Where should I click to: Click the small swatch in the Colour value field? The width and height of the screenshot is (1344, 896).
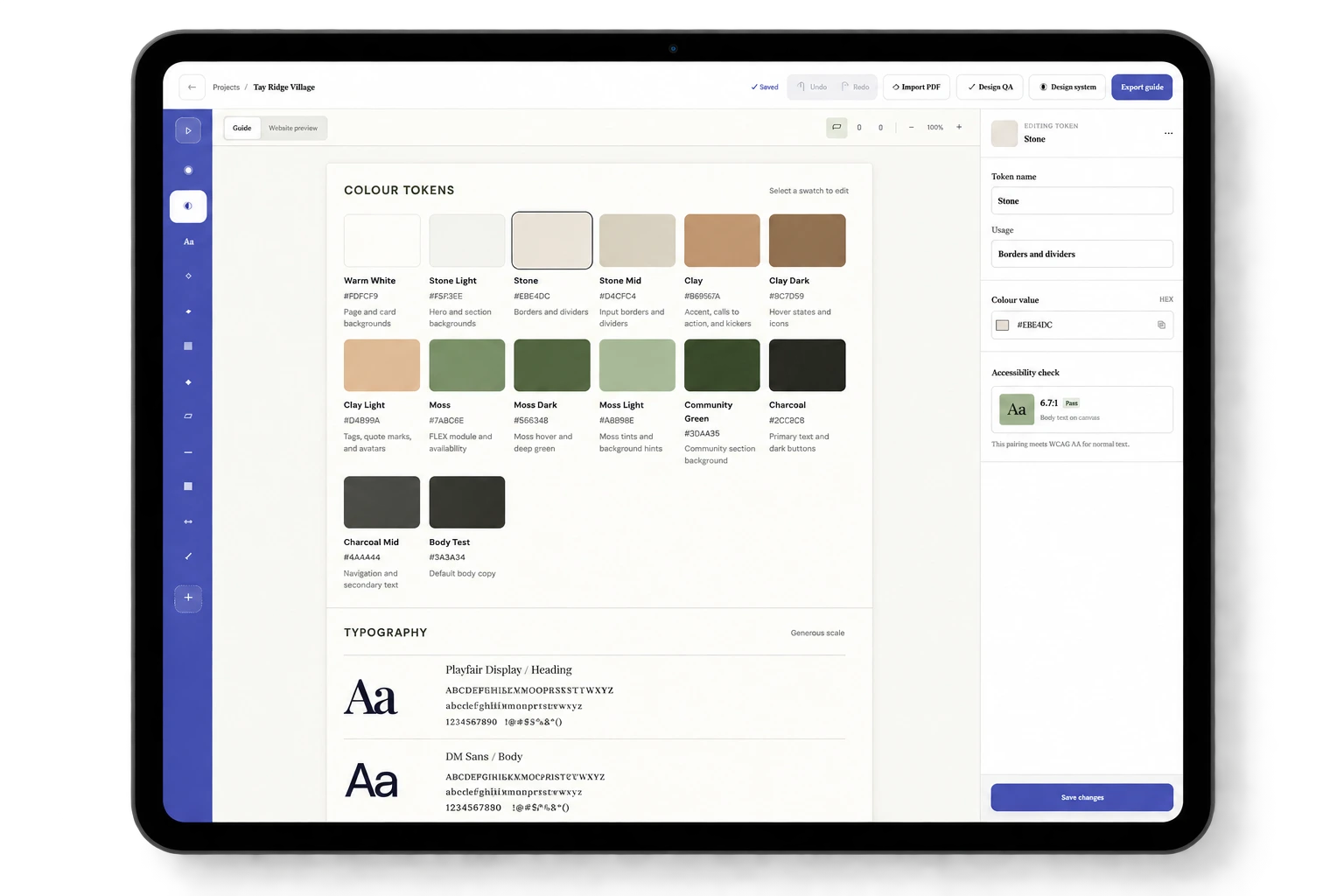pos(1003,325)
